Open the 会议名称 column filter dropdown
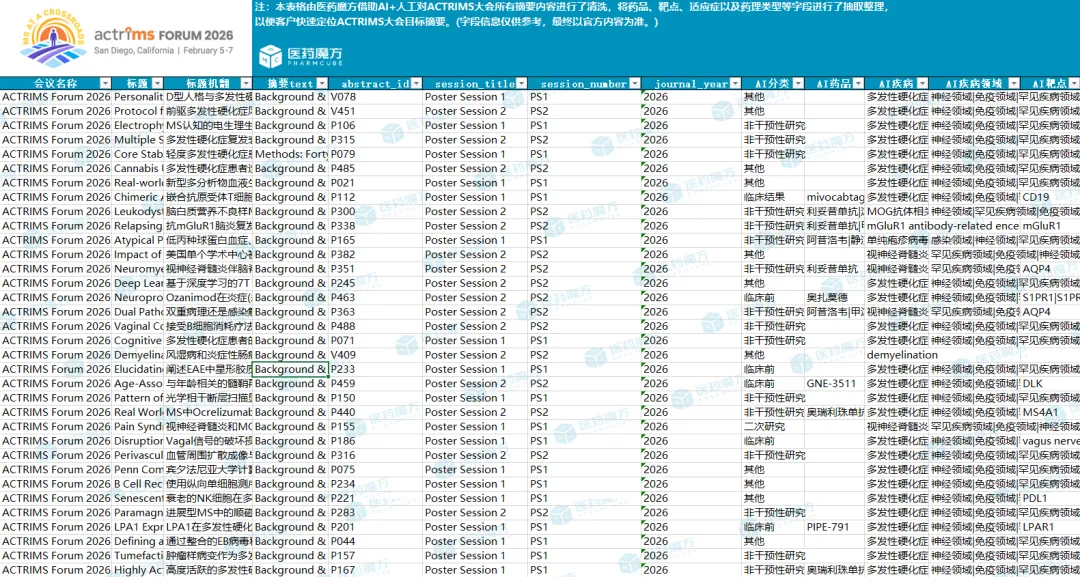 click(x=105, y=83)
